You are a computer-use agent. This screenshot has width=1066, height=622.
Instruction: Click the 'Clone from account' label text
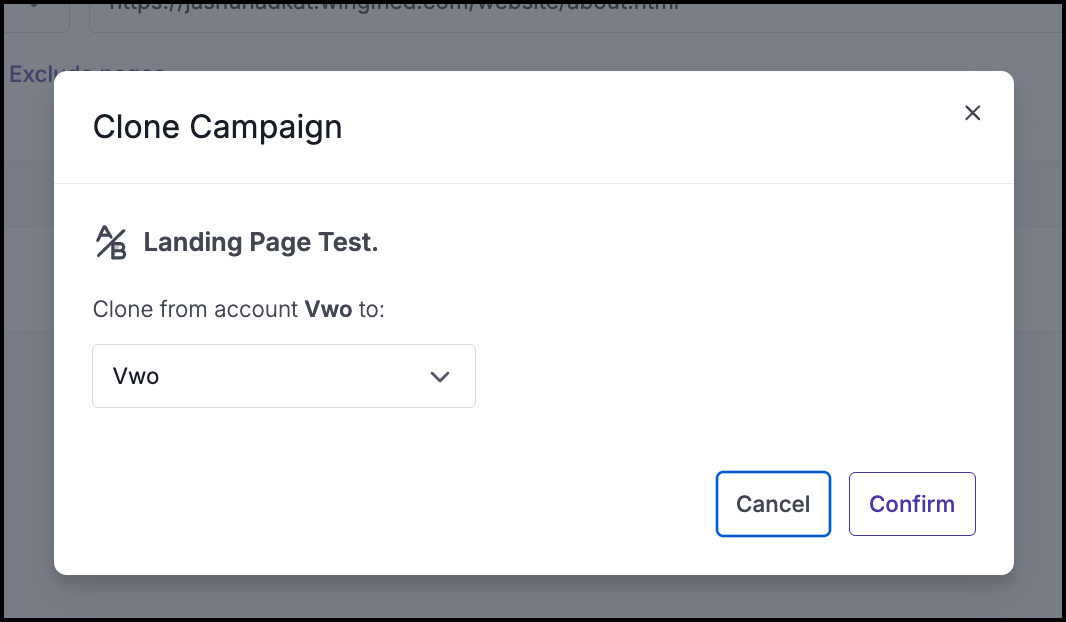coord(195,309)
